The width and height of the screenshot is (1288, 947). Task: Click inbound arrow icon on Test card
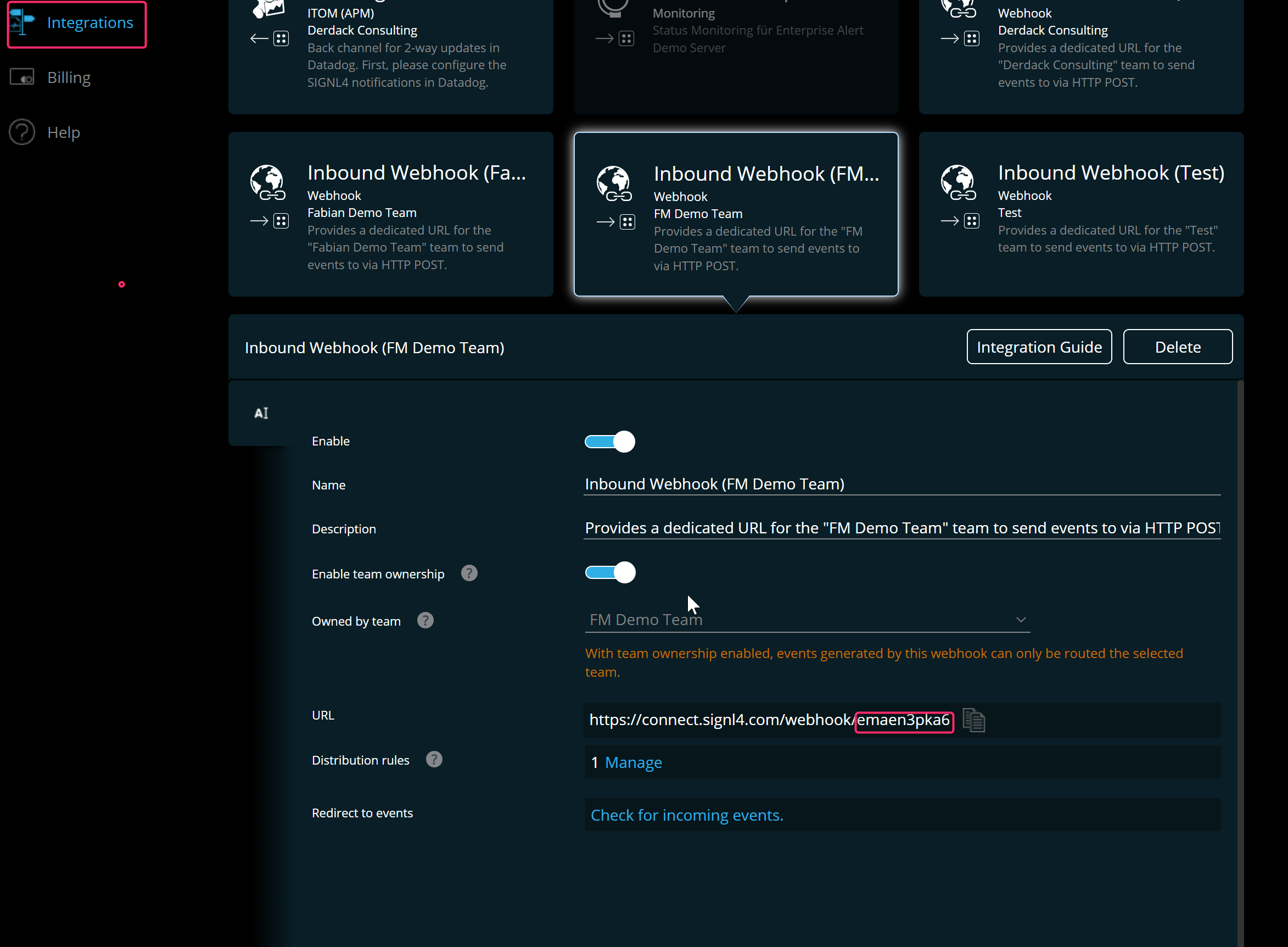[960, 221]
